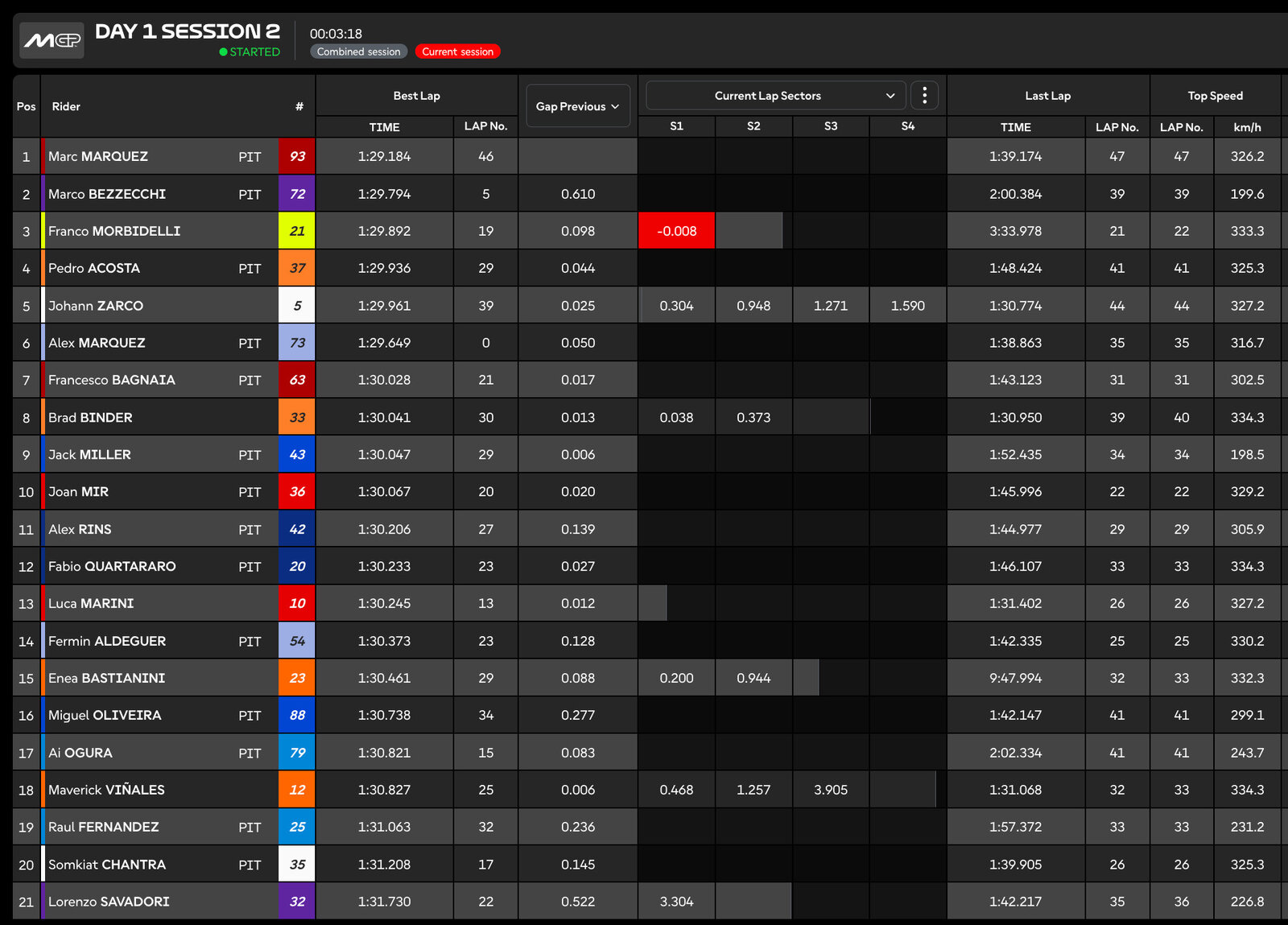Click the MotoGP logo icon
This screenshot has width=1288, height=925.
(52, 40)
